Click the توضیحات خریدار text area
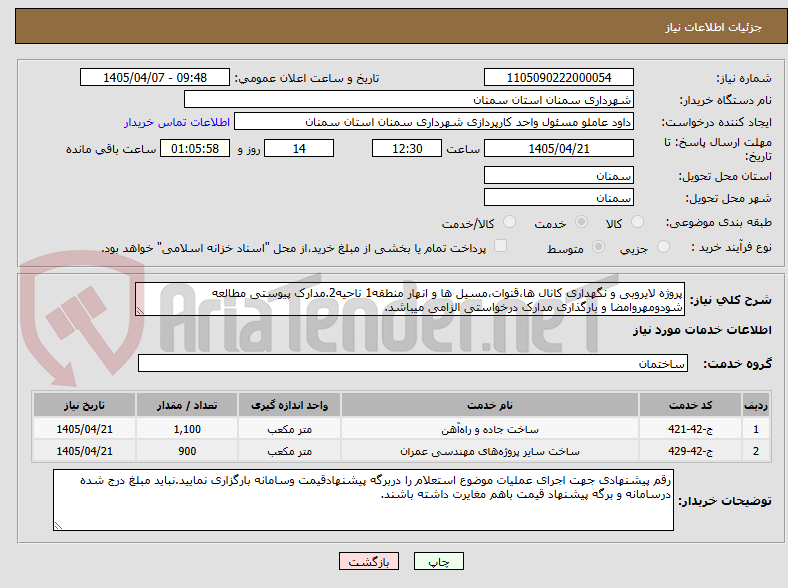The image size is (788, 588). point(363,500)
